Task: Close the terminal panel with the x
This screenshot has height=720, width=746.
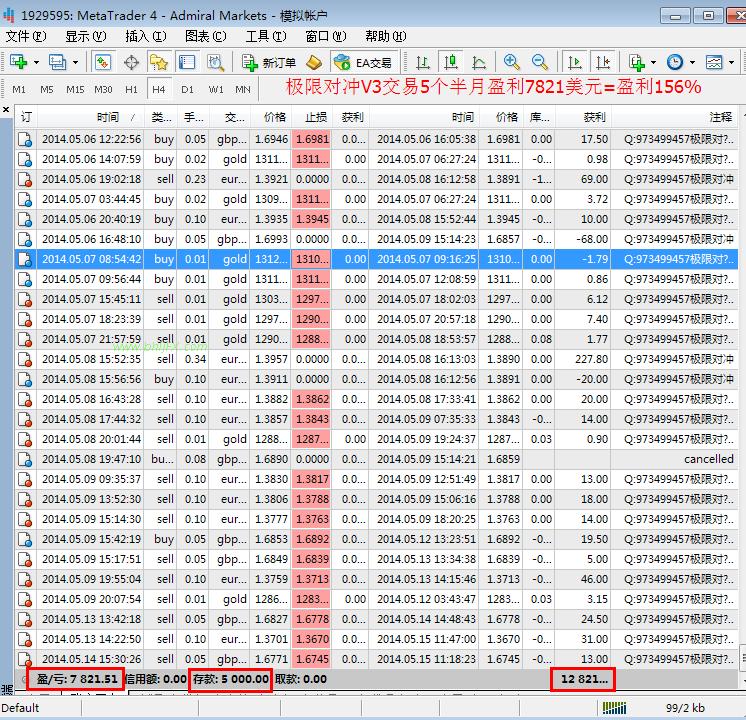Action: (6, 110)
